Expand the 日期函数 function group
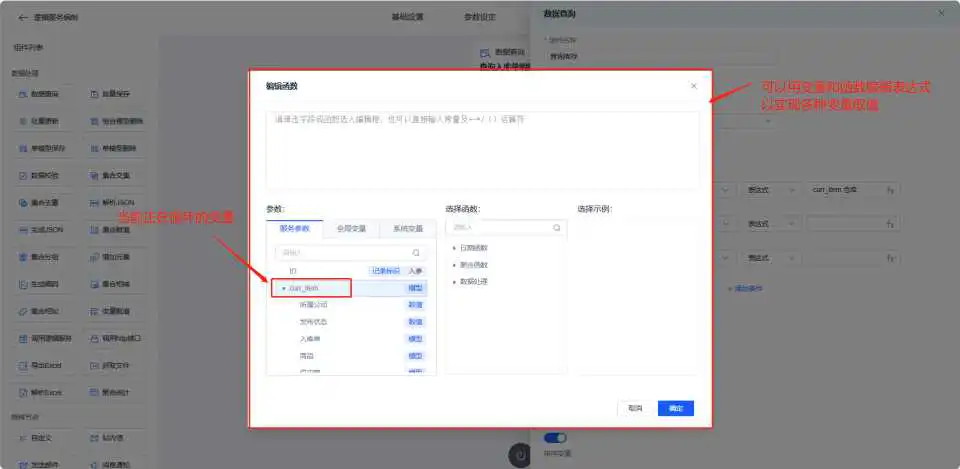The image size is (960, 469). [454, 248]
